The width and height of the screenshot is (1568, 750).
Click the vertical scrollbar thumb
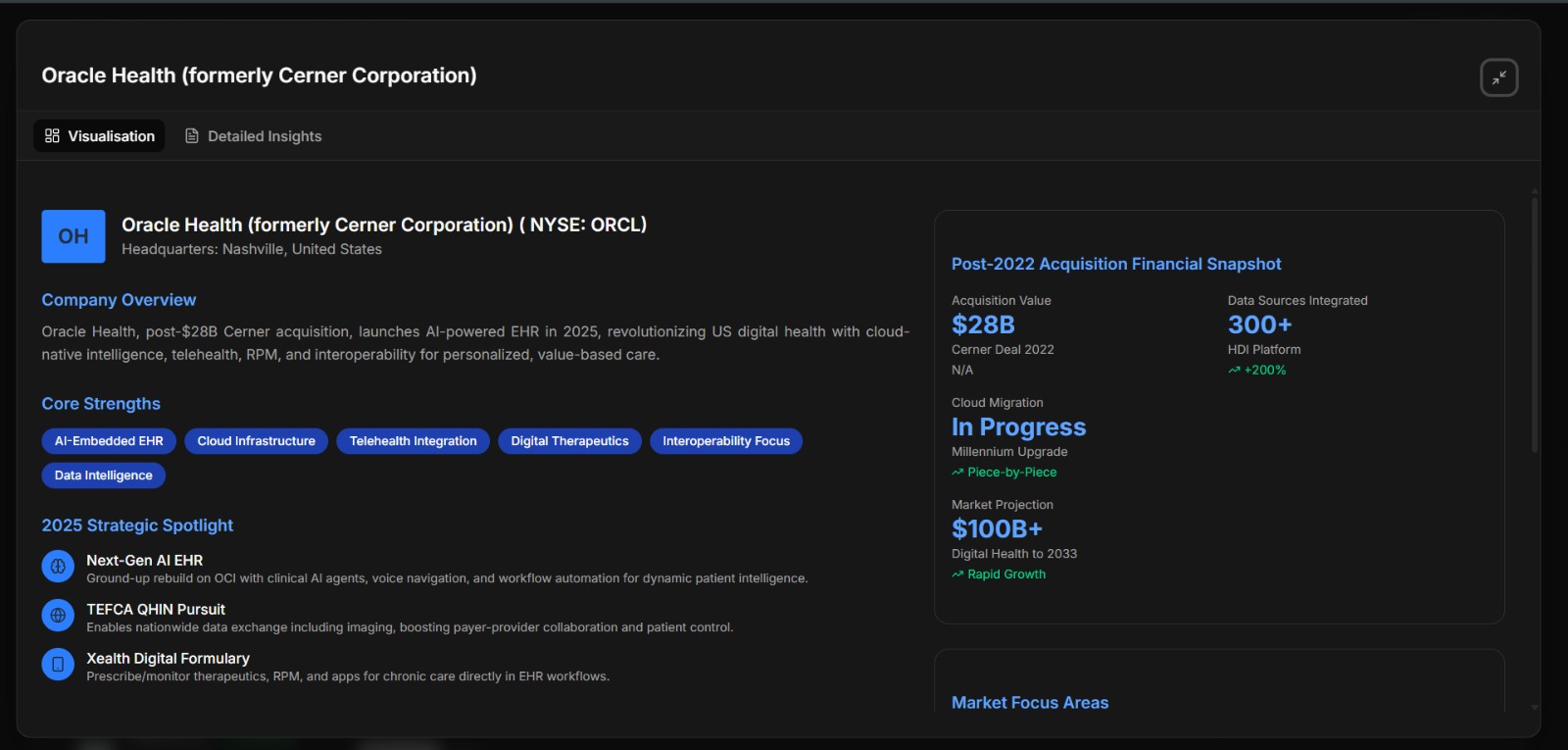[1535, 324]
